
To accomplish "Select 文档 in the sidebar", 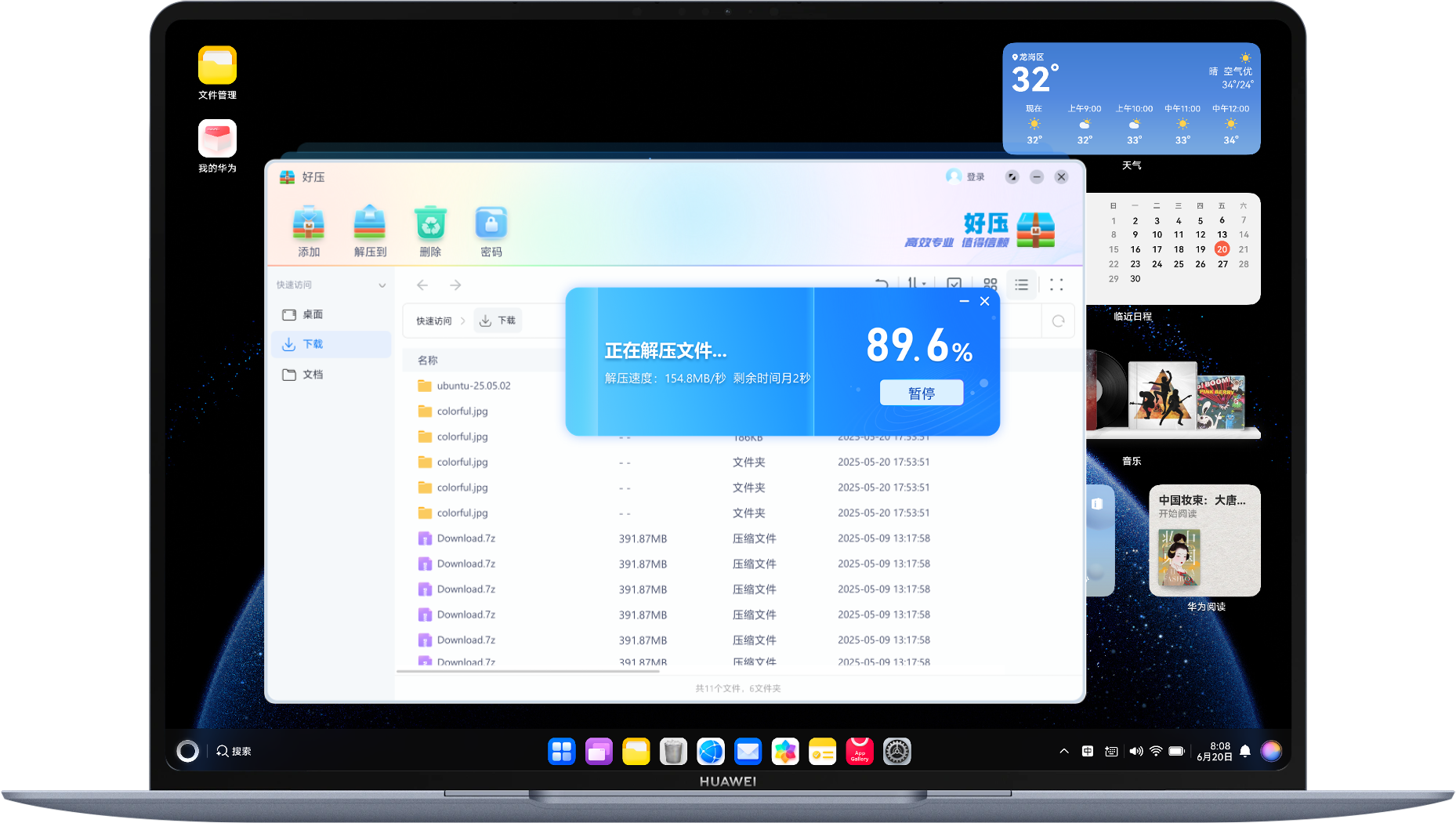I will (331, 375).
